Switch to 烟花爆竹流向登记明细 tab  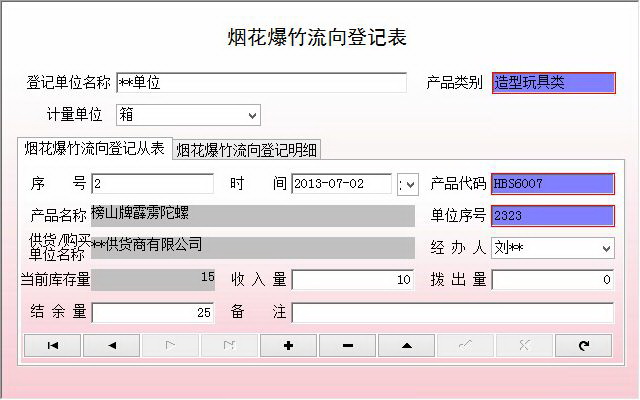click(x=247, y=150)
